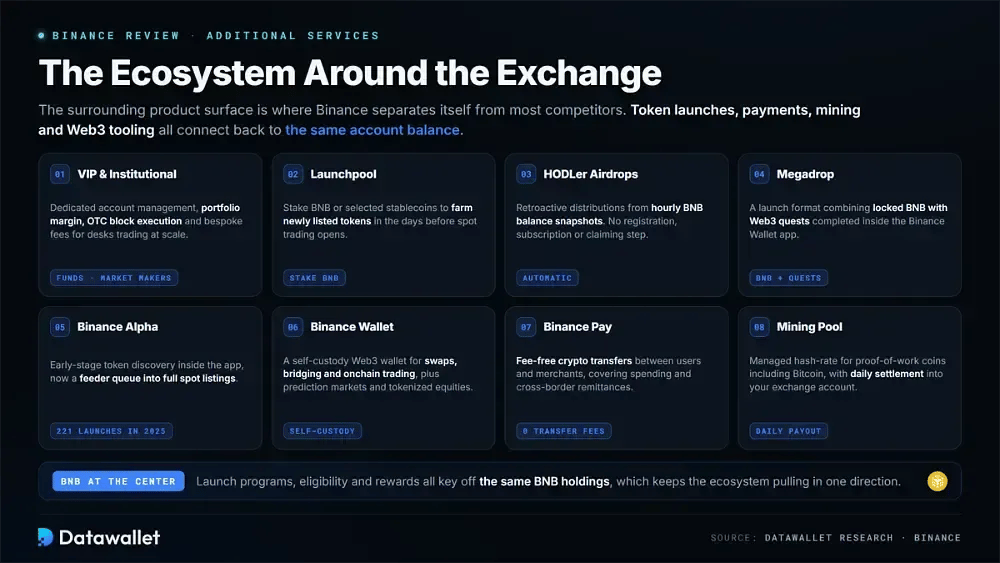The height and width of the screenshot is (563, 1000).
Task: Click the SELF-CUSTODY tag
Action: [x=322, y=431]
